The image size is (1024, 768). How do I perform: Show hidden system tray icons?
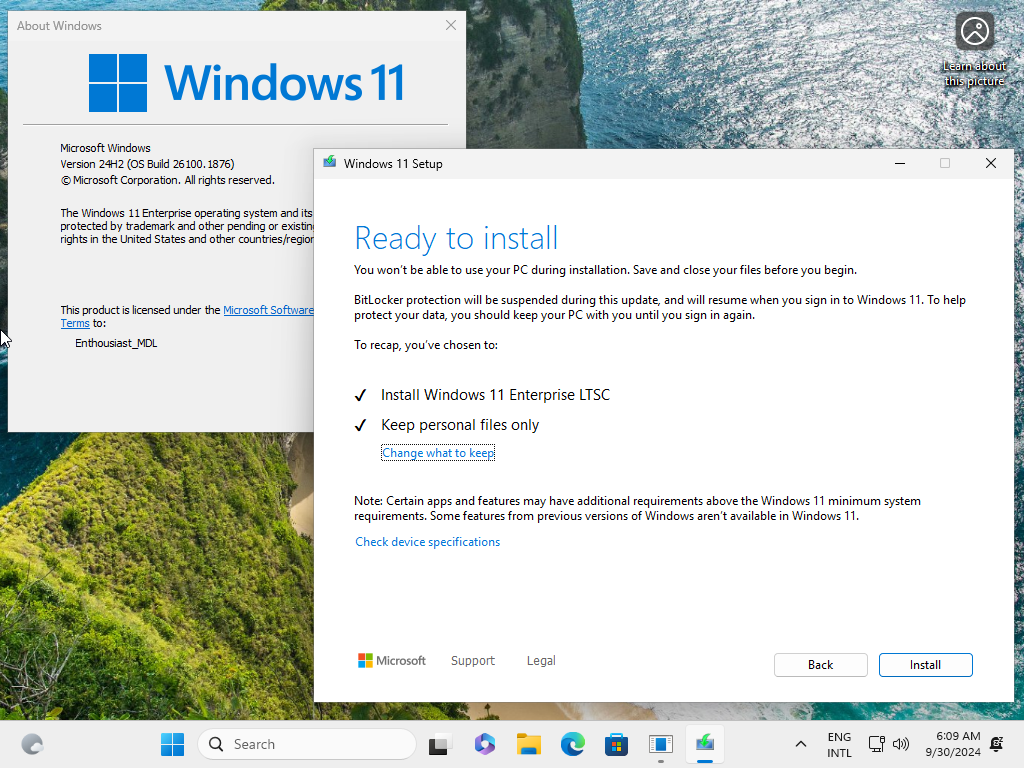(801, 744)
